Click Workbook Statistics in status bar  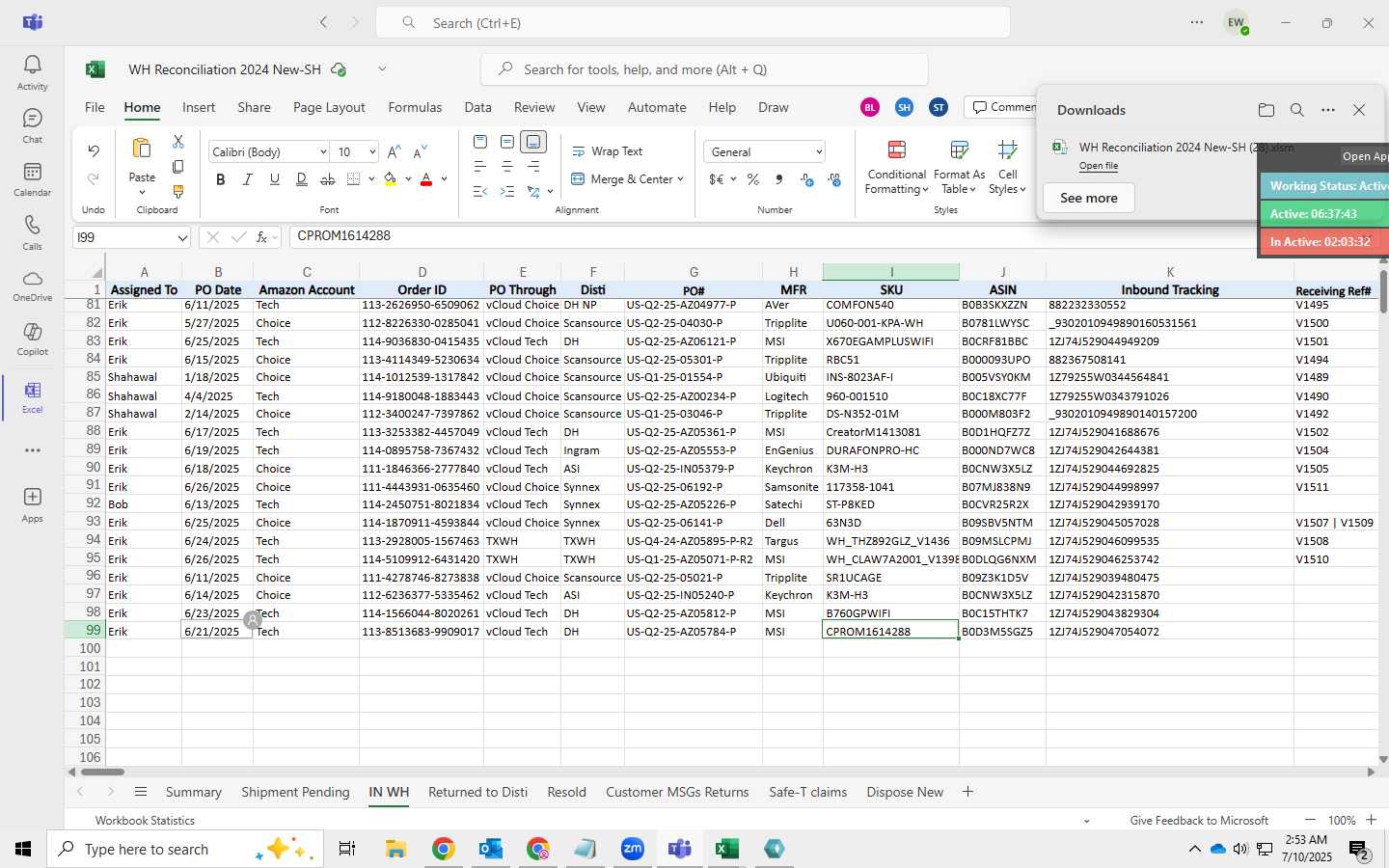145,821
